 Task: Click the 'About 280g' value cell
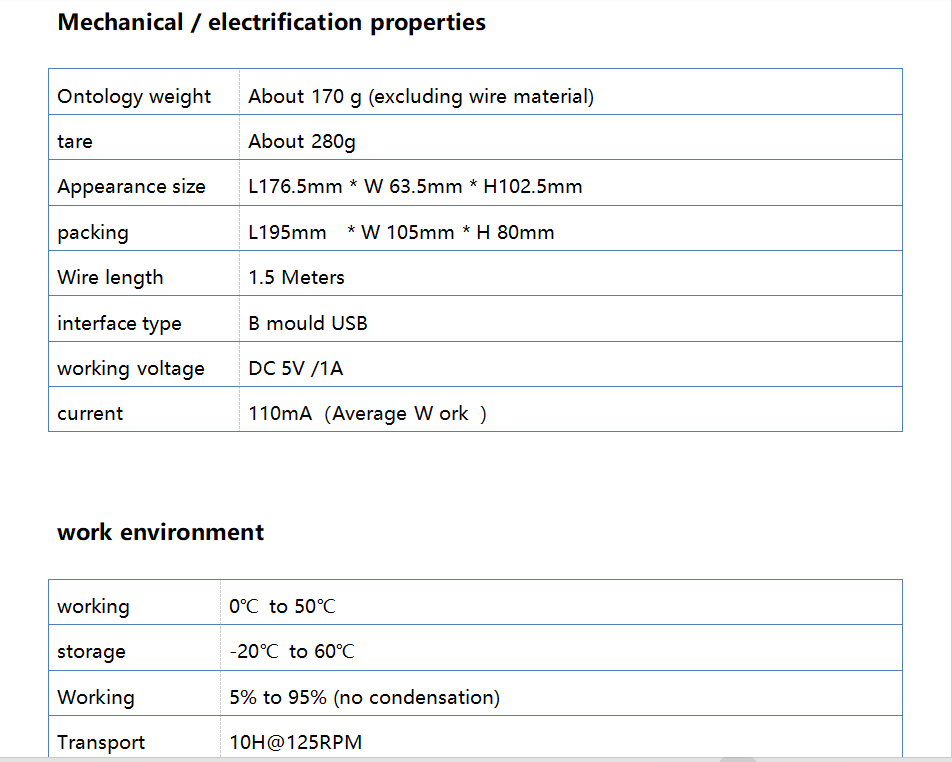[302, 142]
